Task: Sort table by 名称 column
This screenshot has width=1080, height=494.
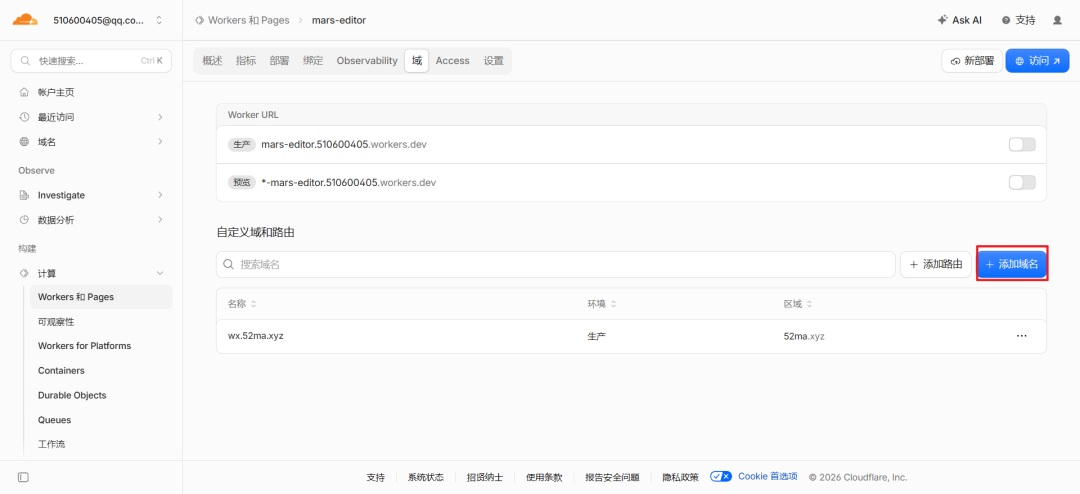Action: coord(242,304)
